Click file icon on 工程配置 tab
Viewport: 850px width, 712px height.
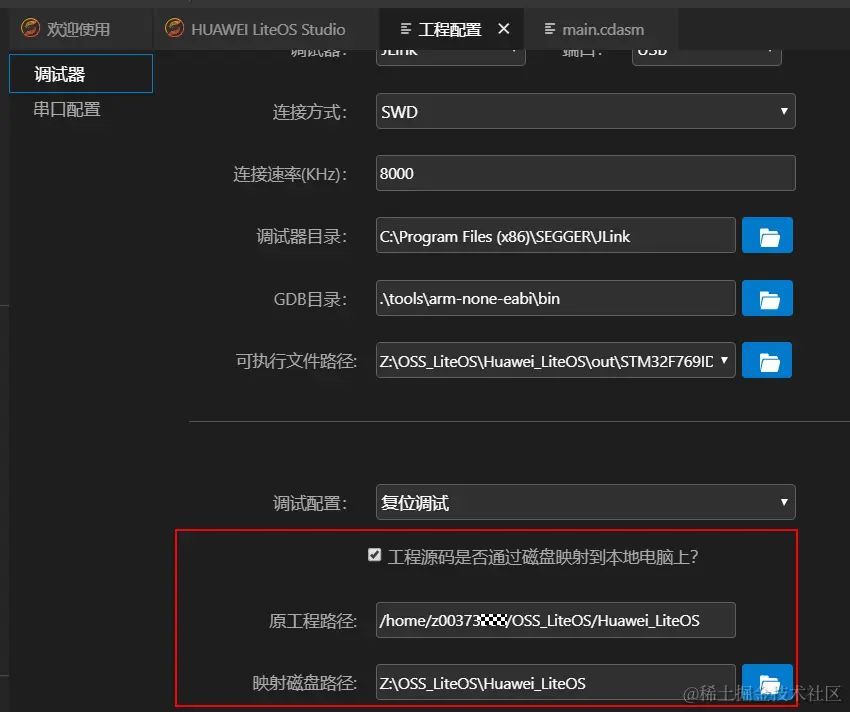[x=405, y=29]
